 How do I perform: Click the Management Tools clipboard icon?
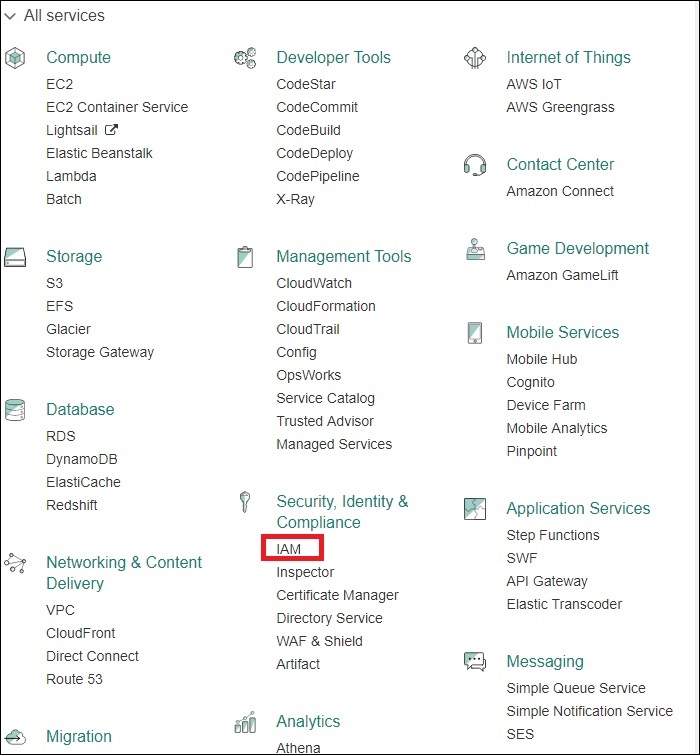pos(245,257)
